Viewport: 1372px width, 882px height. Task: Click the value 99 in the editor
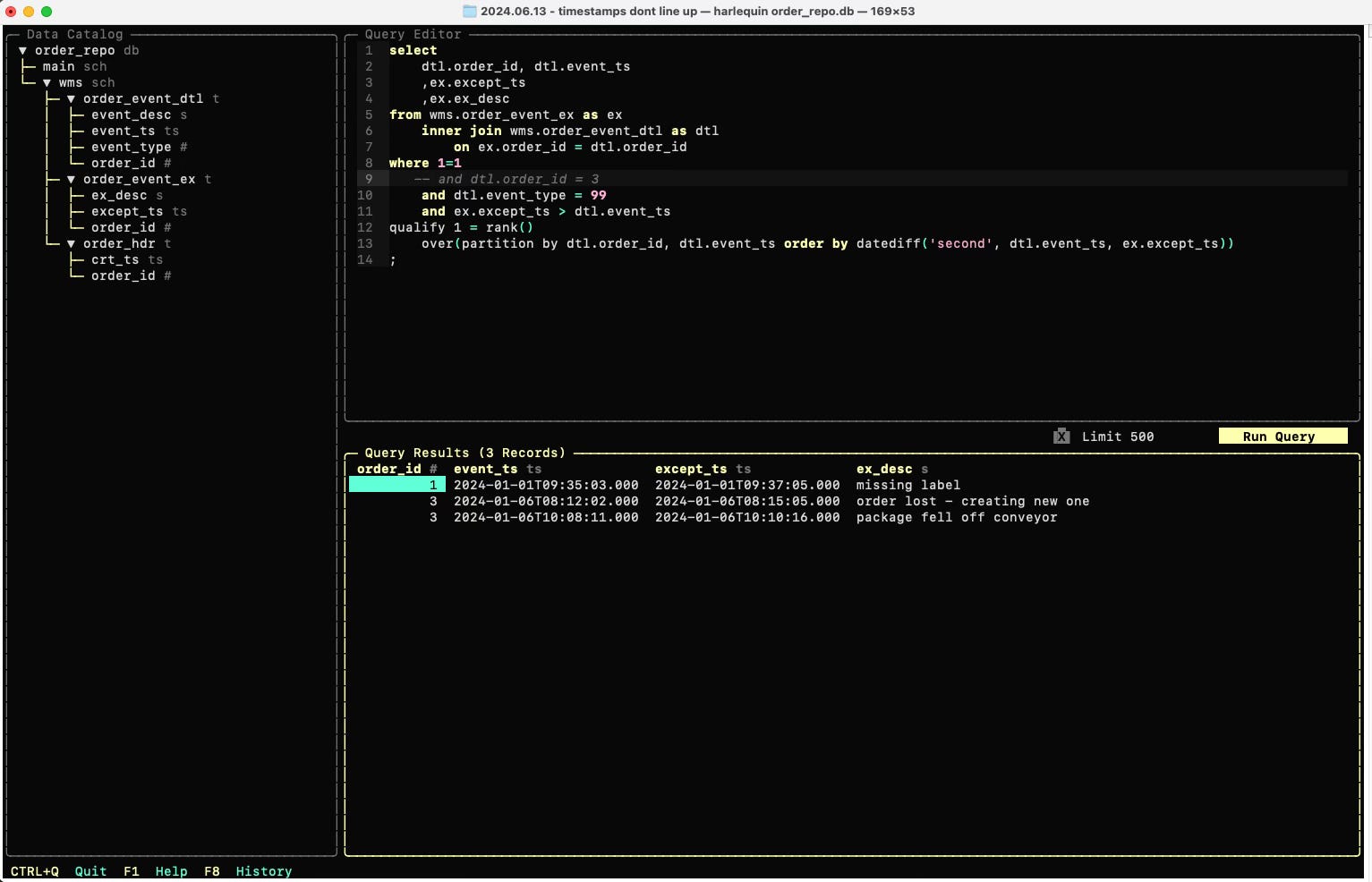point(598,196)
